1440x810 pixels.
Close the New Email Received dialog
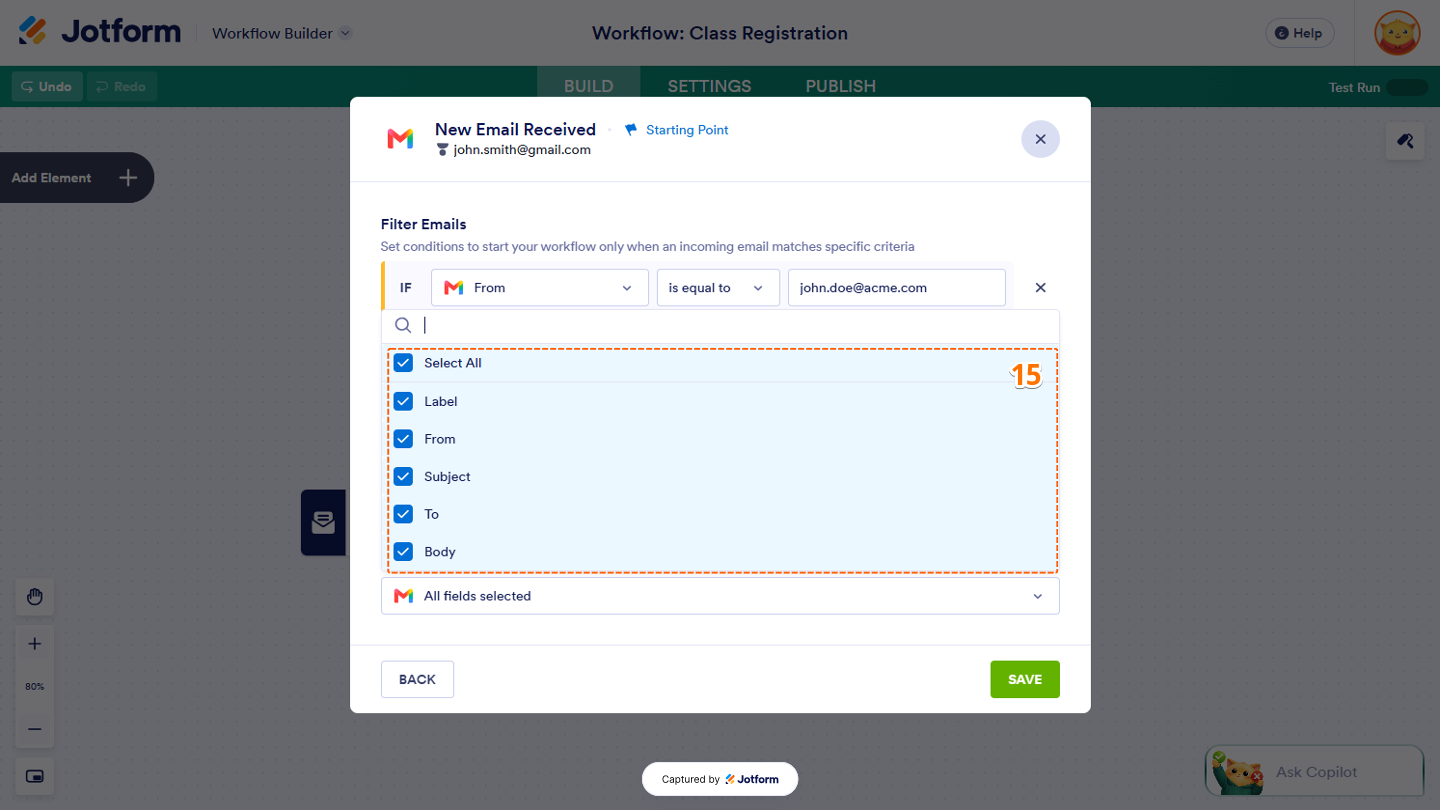tap(1040, 139)
